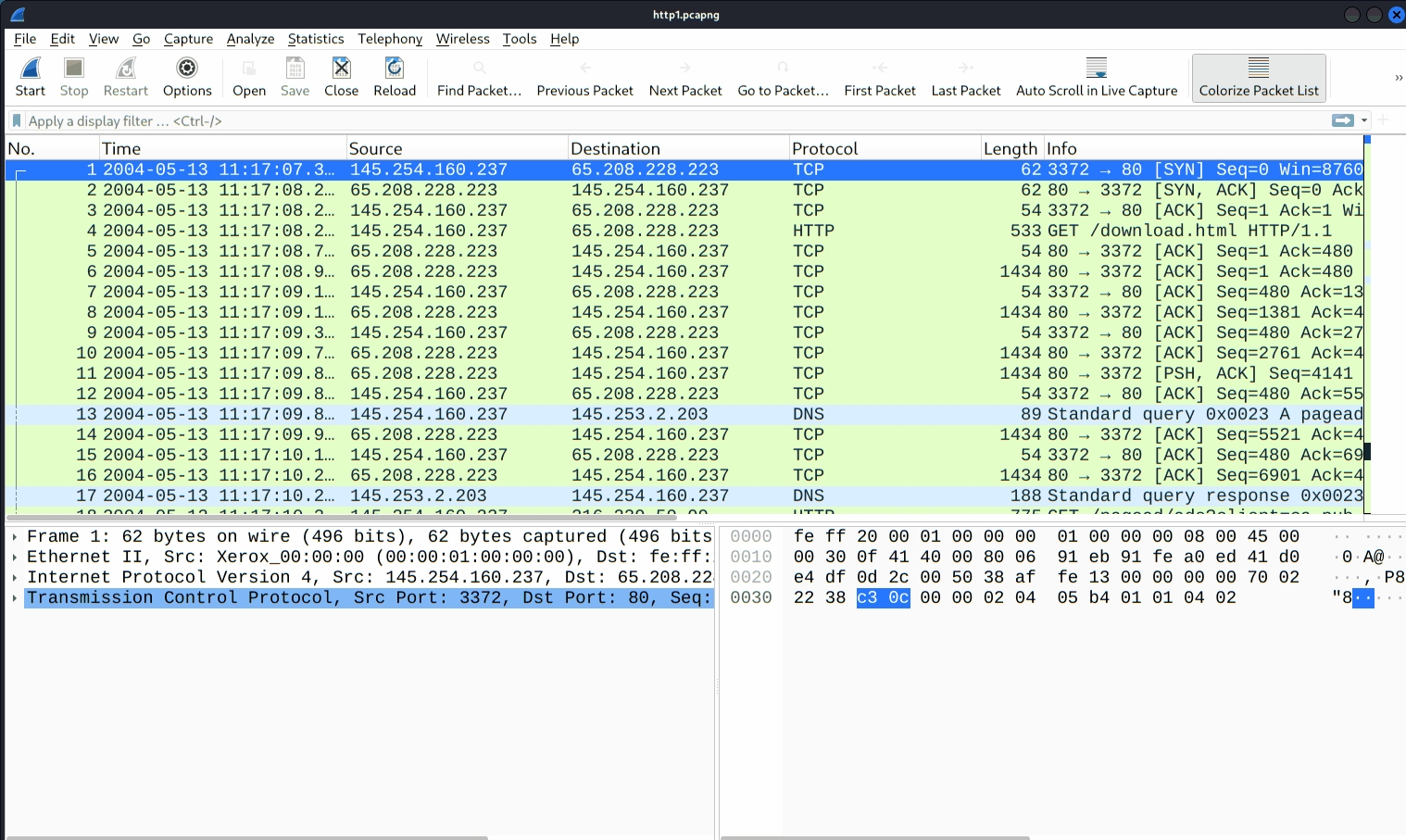The height and width of the screenshot is (840, 1406).
Task: Expand the Frame 1 tree item
Action: [15, 537]
